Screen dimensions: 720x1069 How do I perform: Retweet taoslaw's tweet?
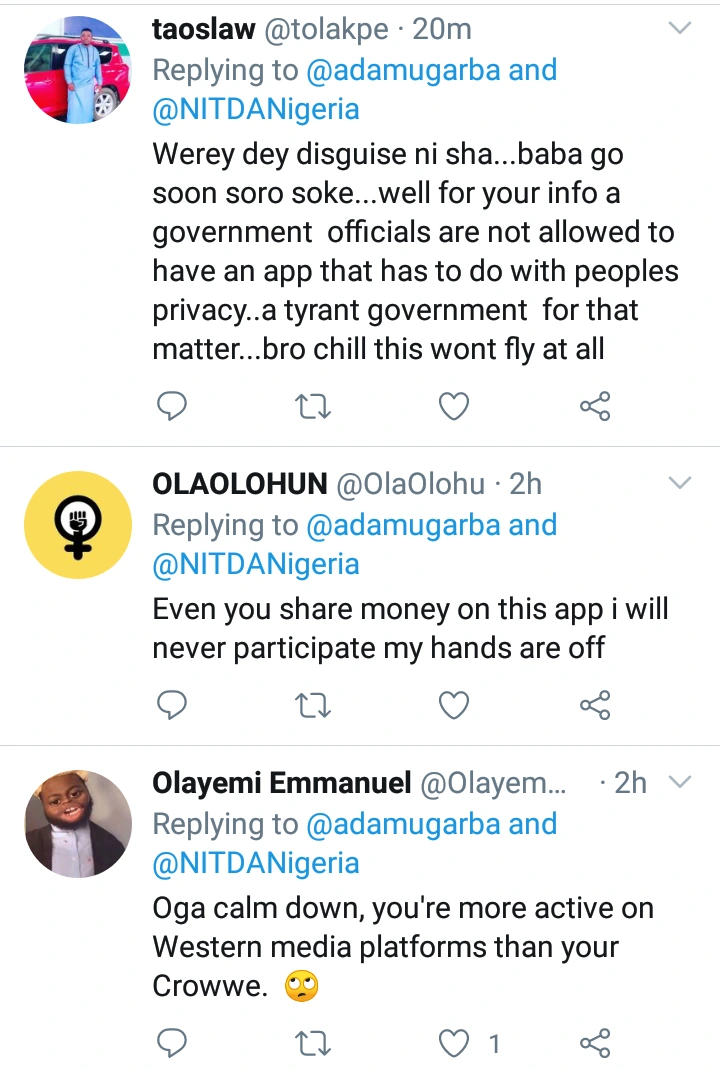tap(313, 406)
